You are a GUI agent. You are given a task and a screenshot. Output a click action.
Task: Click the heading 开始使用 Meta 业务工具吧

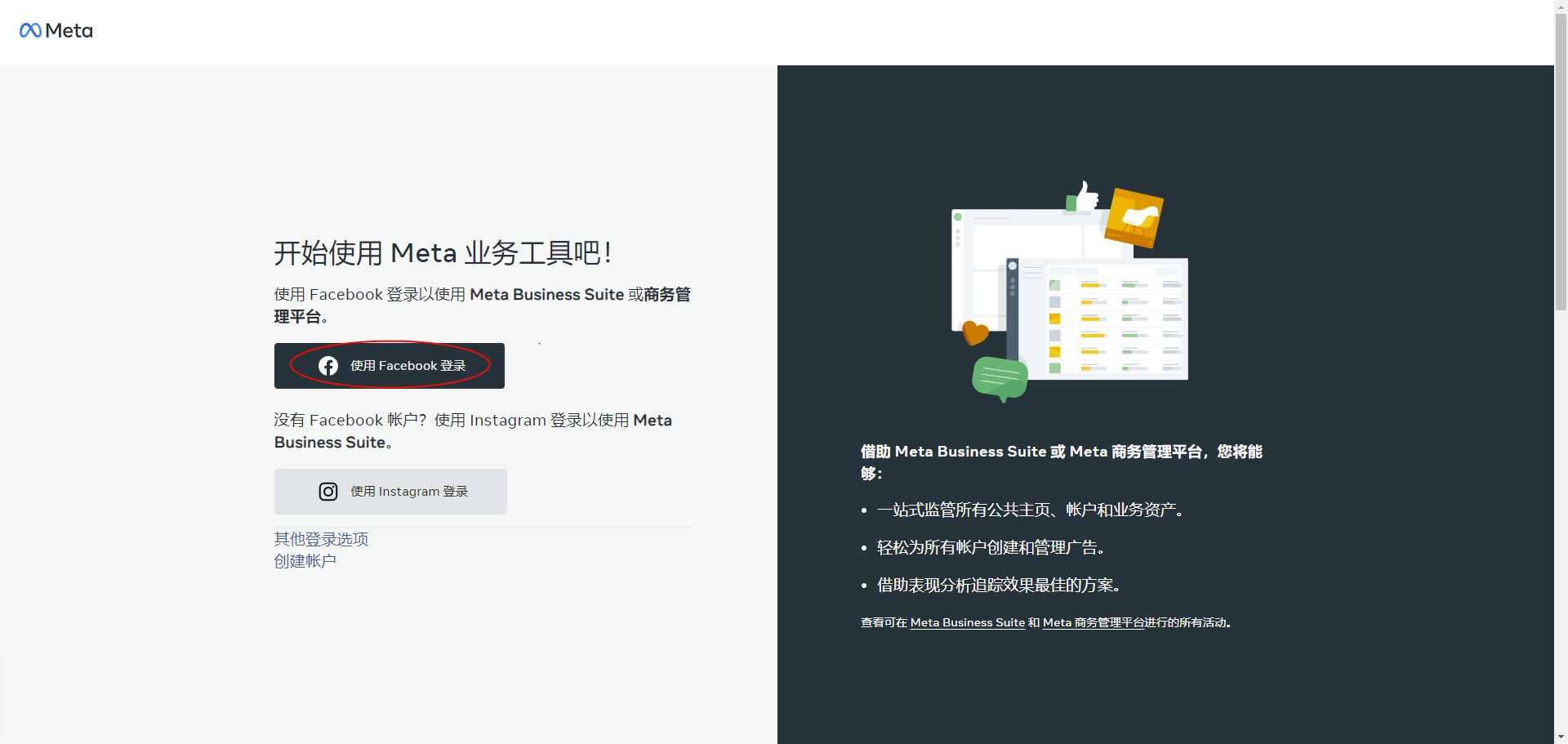click(x=441, y=252)
